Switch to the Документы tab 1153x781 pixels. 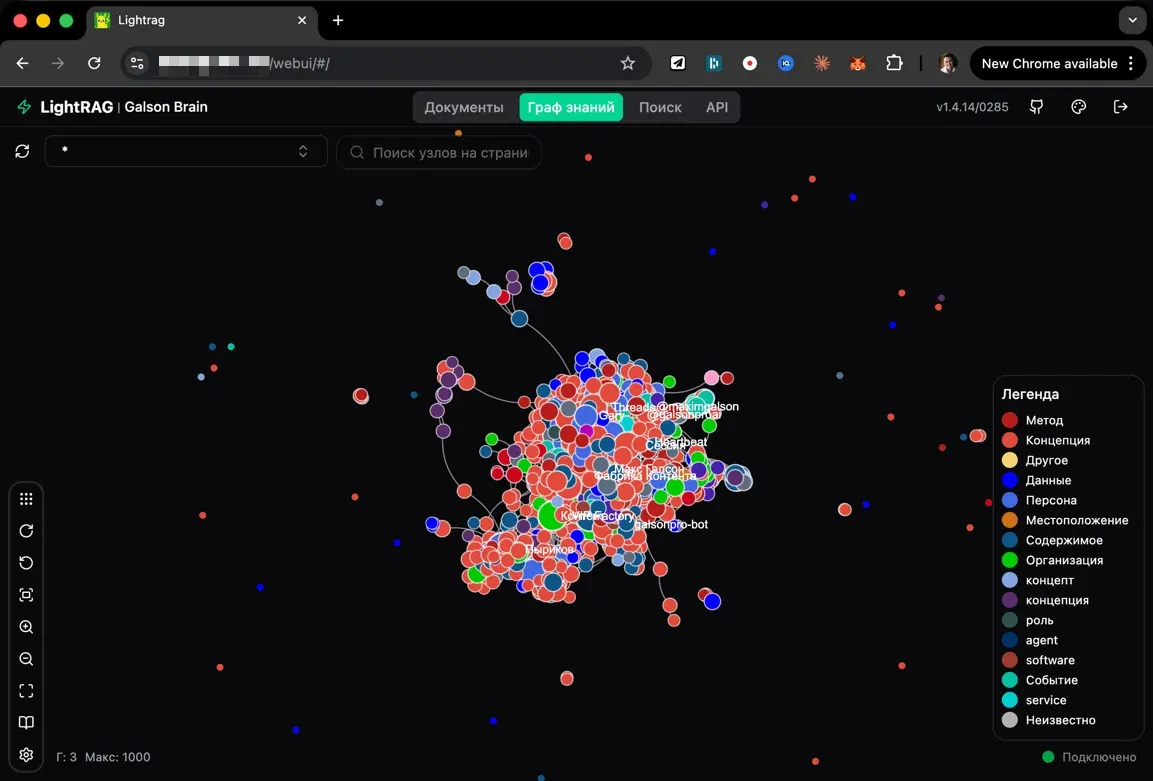click(464, 107)
